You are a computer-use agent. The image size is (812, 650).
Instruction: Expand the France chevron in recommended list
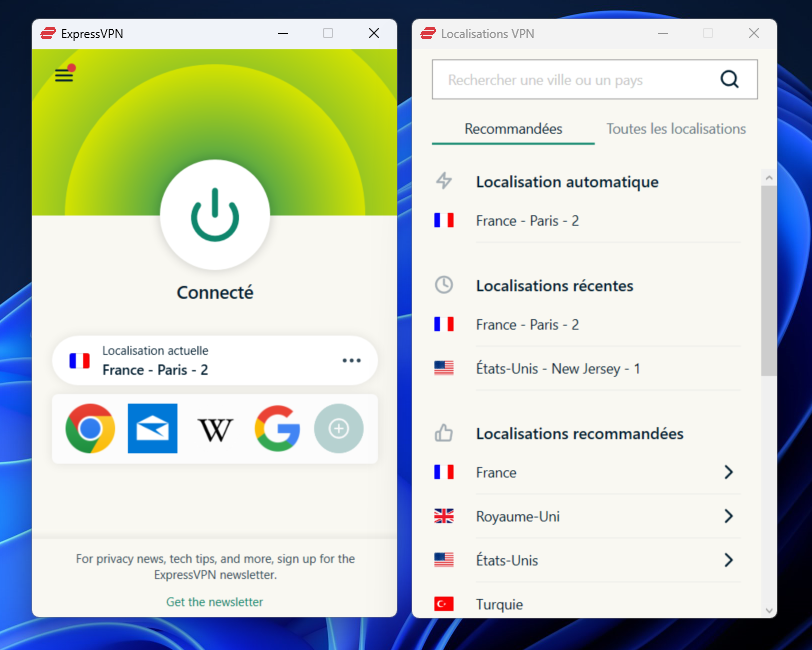(729, 472)
